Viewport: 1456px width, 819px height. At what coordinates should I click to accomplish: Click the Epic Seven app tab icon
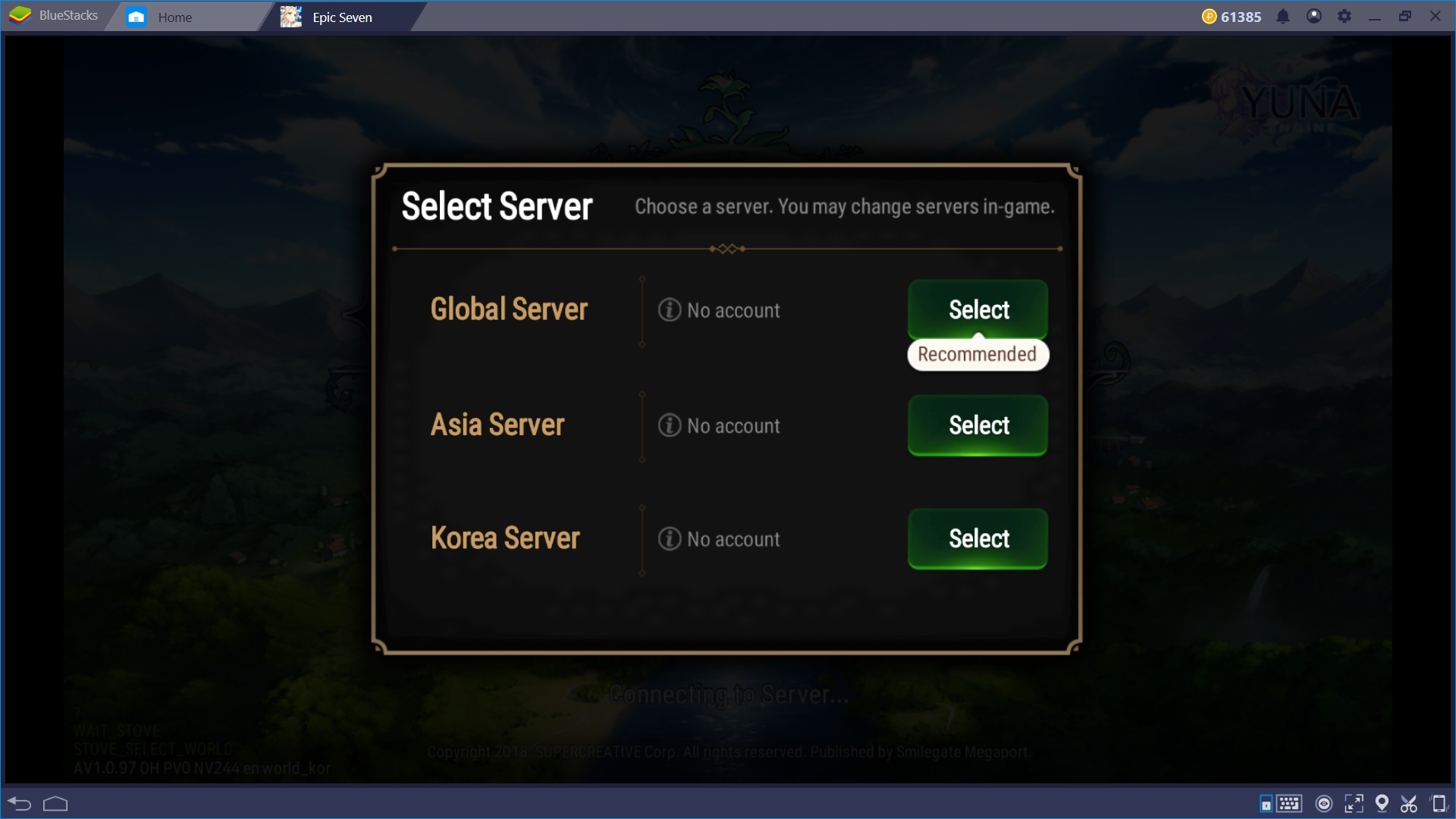pos(291,15)
